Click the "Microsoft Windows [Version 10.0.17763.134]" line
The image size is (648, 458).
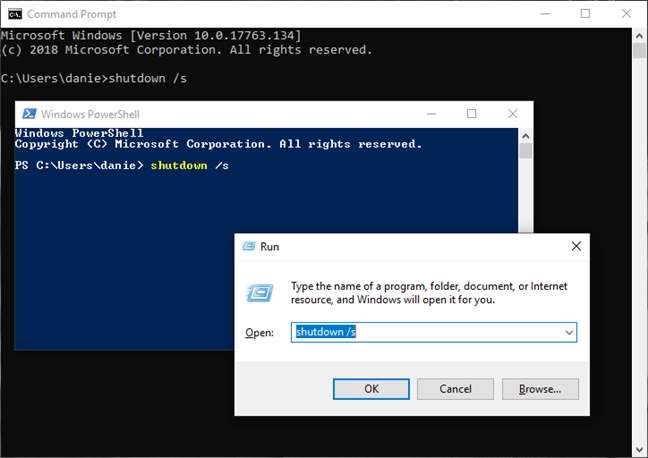tap(151, 35)
